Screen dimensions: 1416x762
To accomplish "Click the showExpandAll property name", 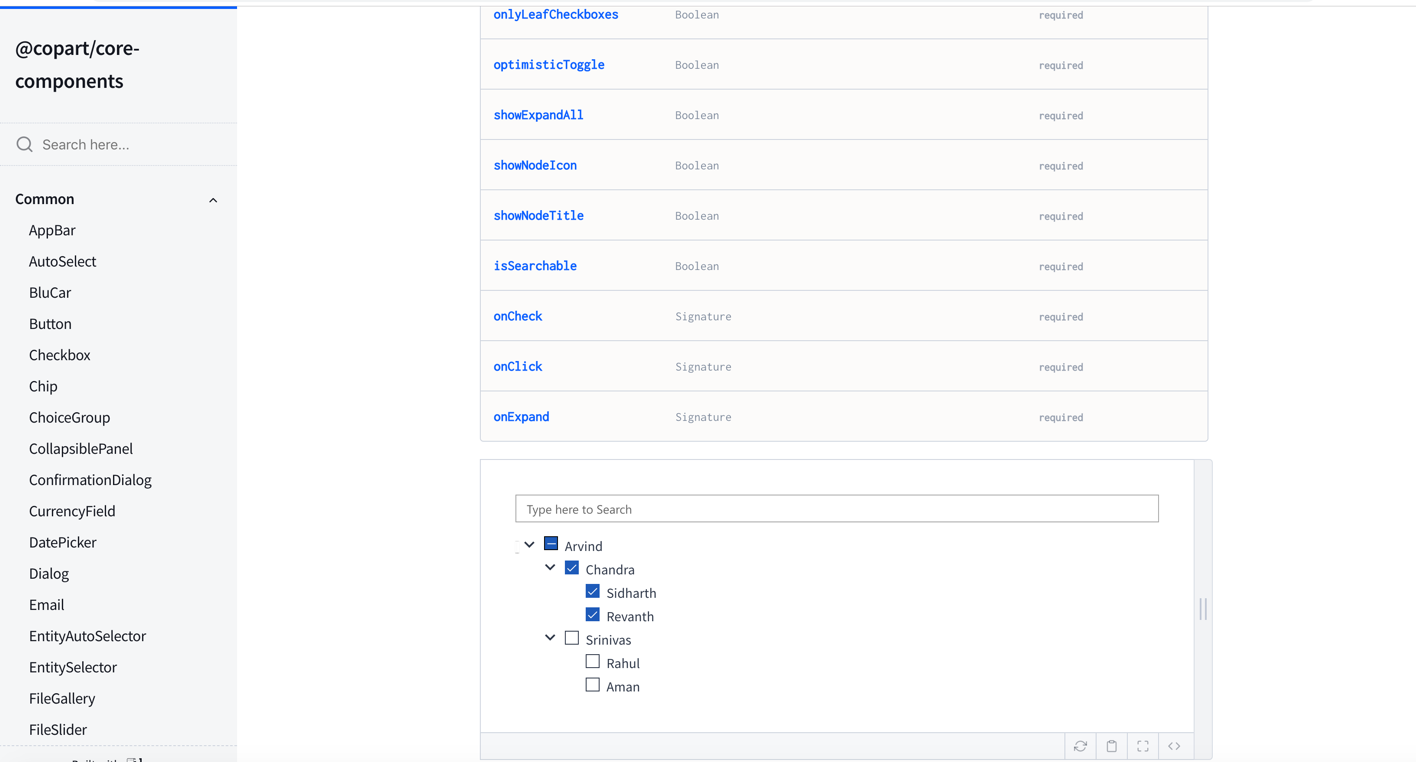I will click(538, 115).
